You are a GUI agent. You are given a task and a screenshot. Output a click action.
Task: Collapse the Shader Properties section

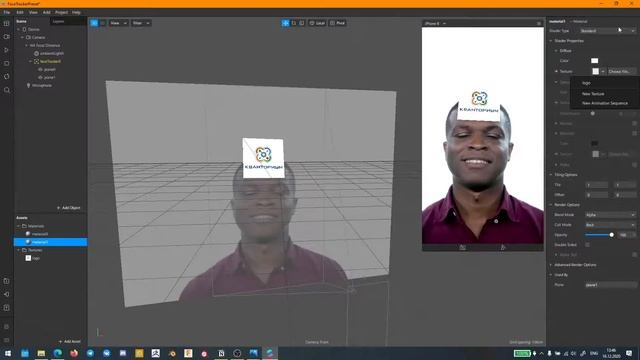[551, 41]
